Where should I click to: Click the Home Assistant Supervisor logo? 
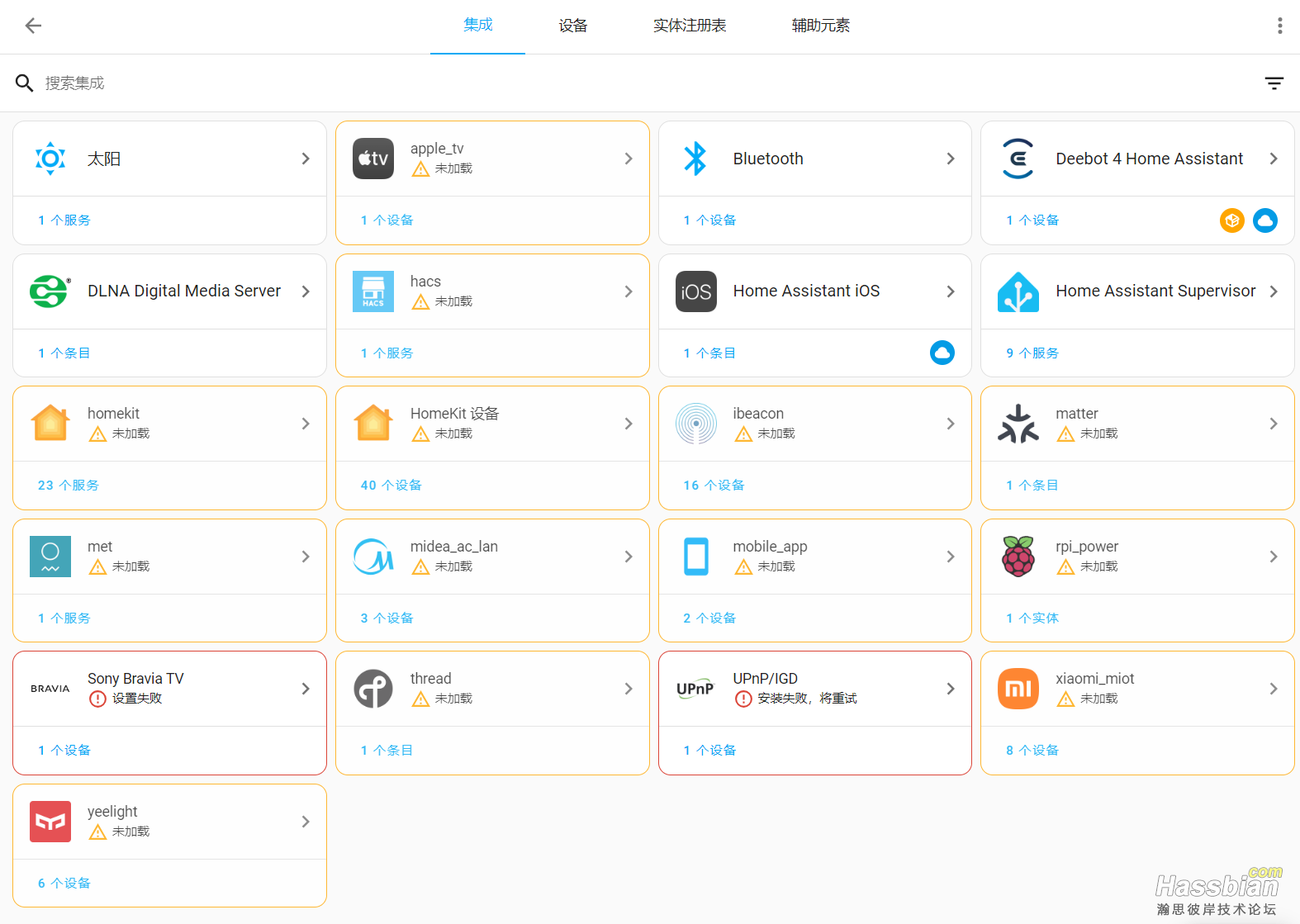coord(1018,291)
